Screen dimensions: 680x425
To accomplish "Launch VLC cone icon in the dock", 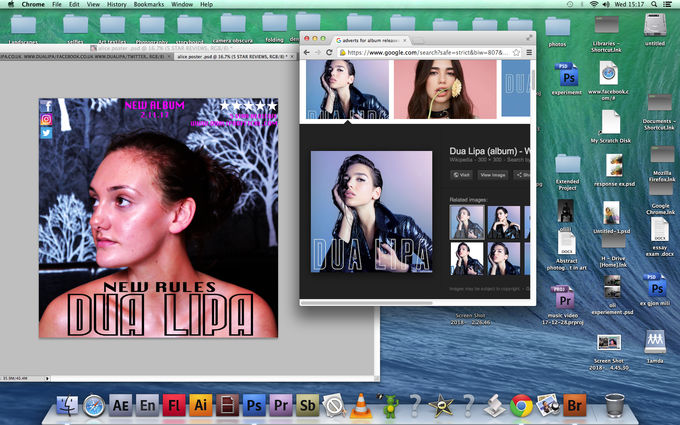I will coord(361,405).
